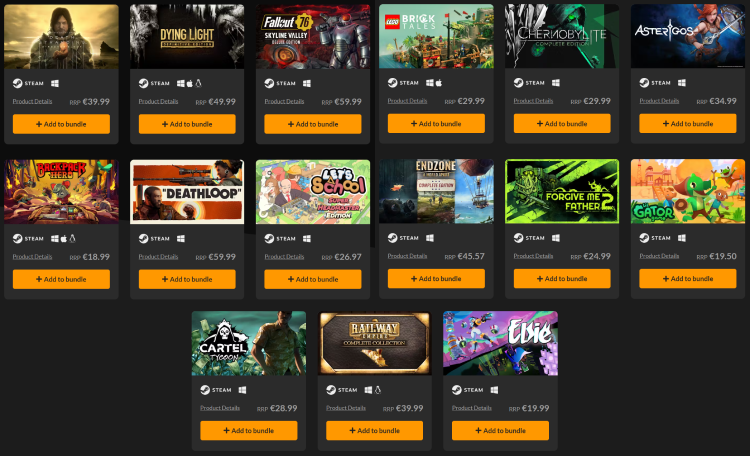Image resolution: width=750 pixels, height=456 pixels.
Task: Click the Linux icon on Railway Empire card
Action: click(377, 390)
